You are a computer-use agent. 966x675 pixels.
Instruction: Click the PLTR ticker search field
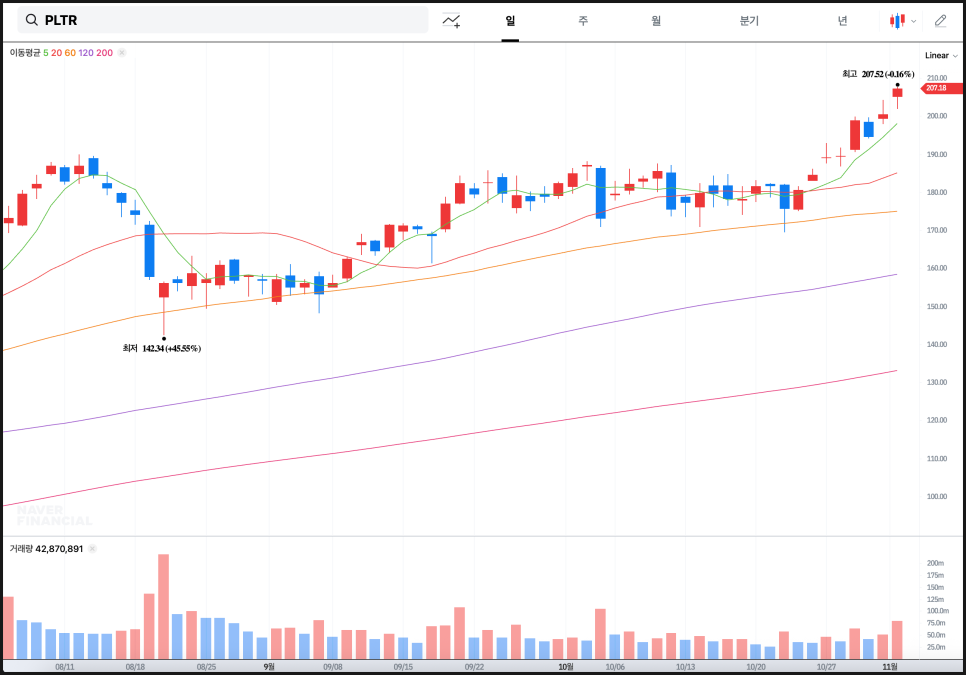[230, 20]
